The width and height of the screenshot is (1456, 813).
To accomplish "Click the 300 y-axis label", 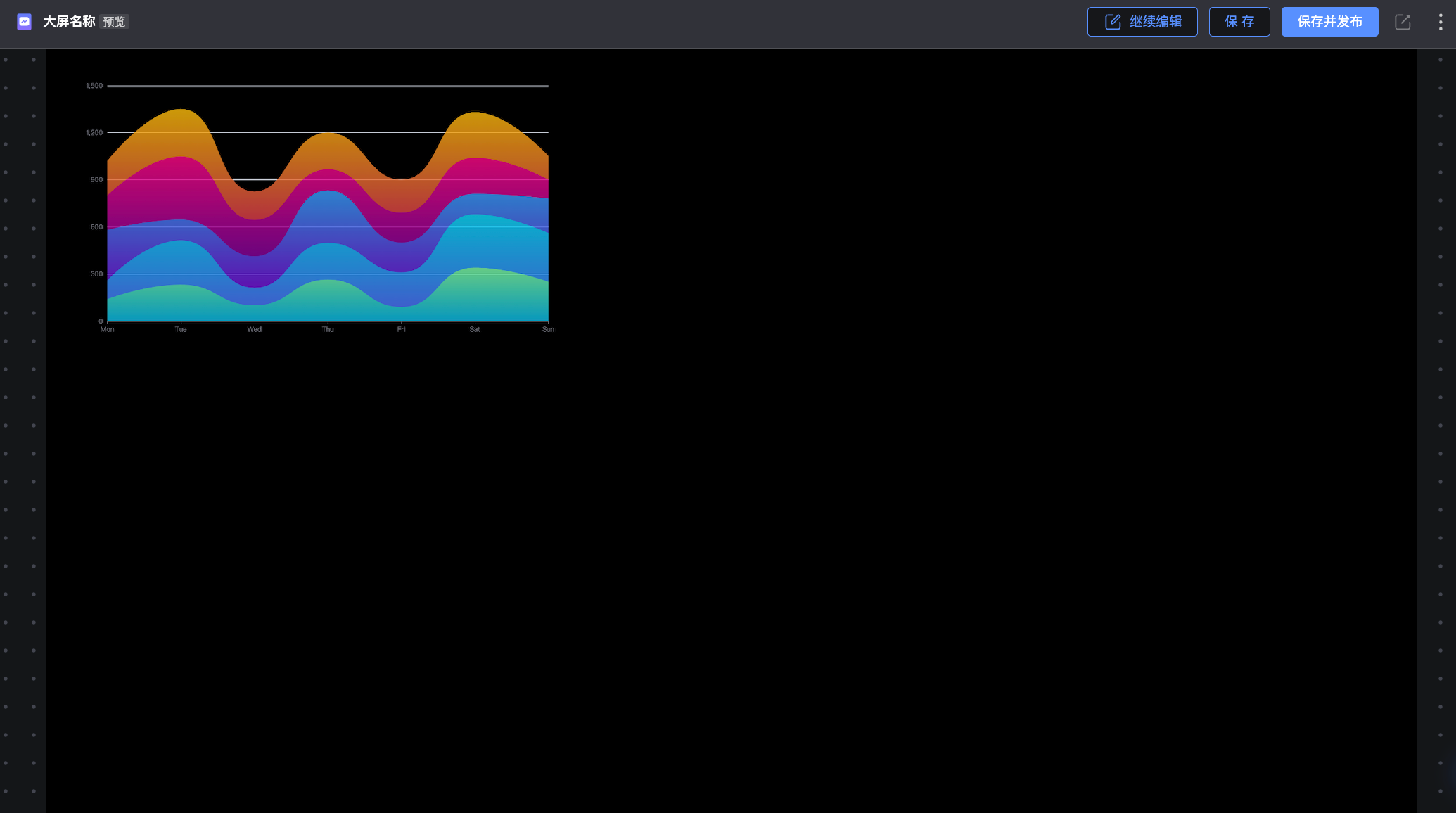I will [x=96, y=274].
